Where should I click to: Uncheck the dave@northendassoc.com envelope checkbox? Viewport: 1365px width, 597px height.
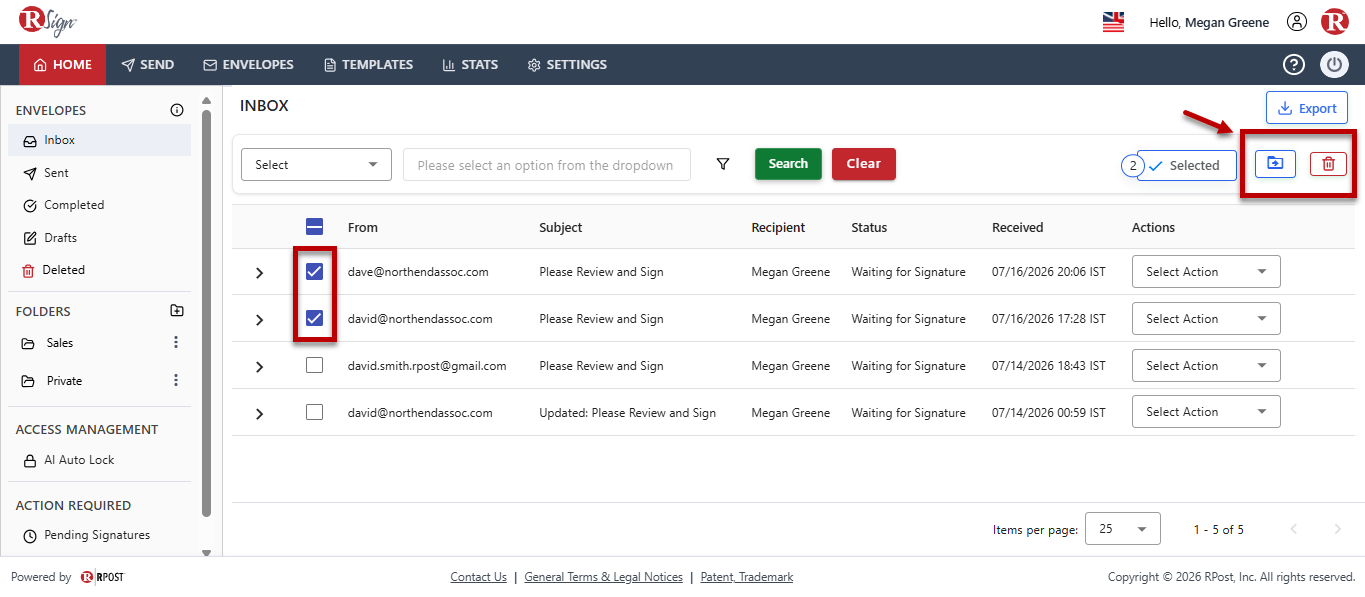tap(314, 272)
